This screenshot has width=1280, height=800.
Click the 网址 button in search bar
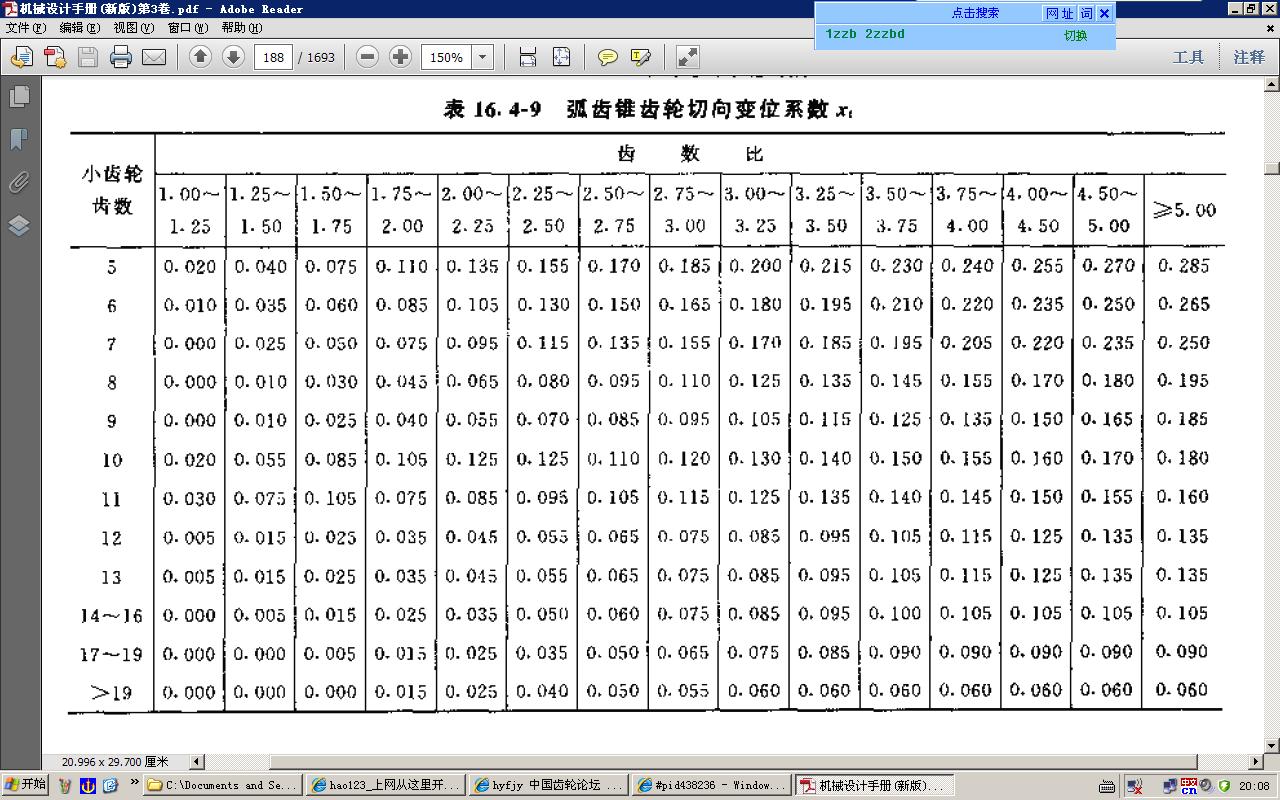[x=1060, y=13]
